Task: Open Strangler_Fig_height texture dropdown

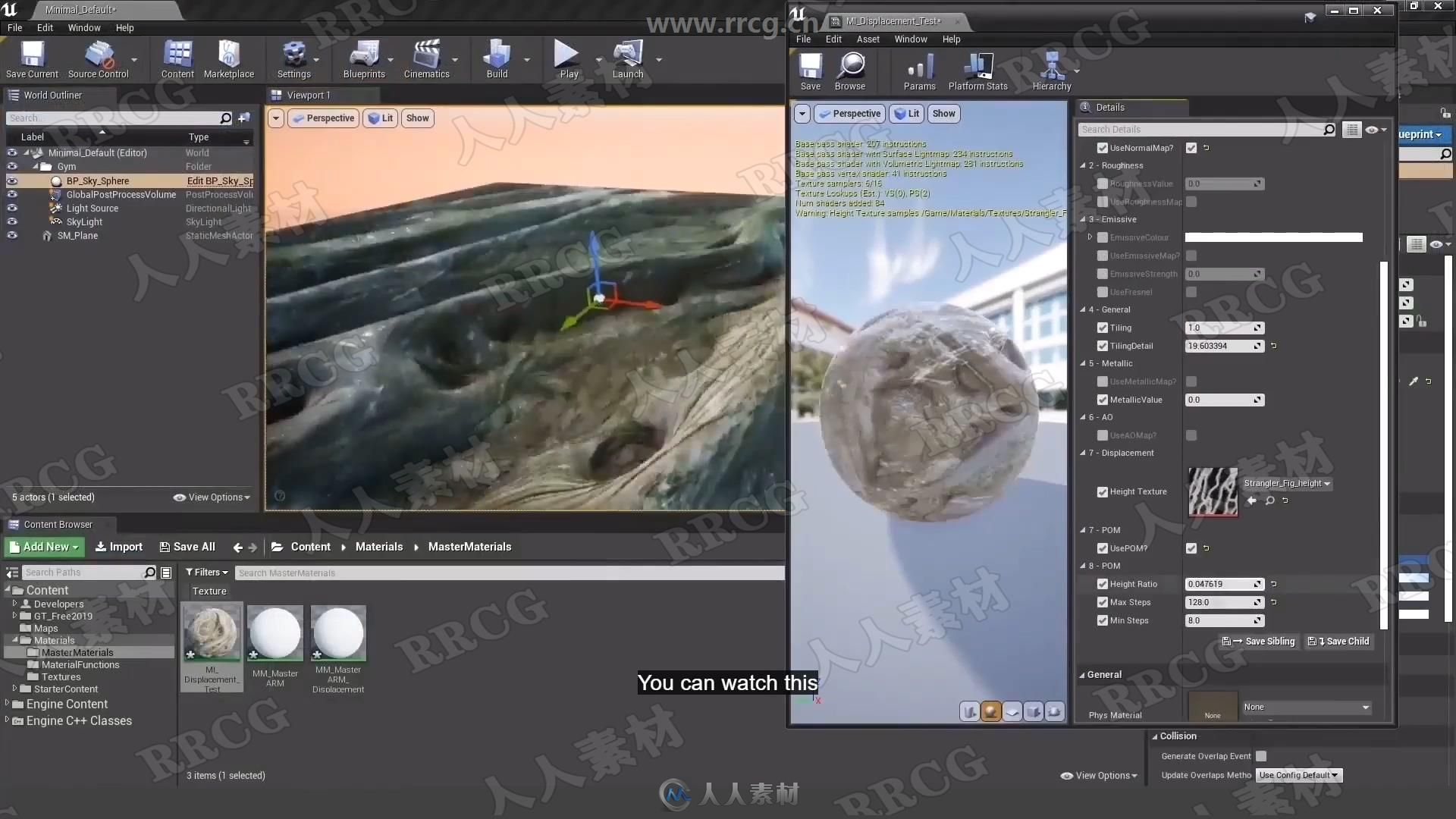Action: 1287,483
